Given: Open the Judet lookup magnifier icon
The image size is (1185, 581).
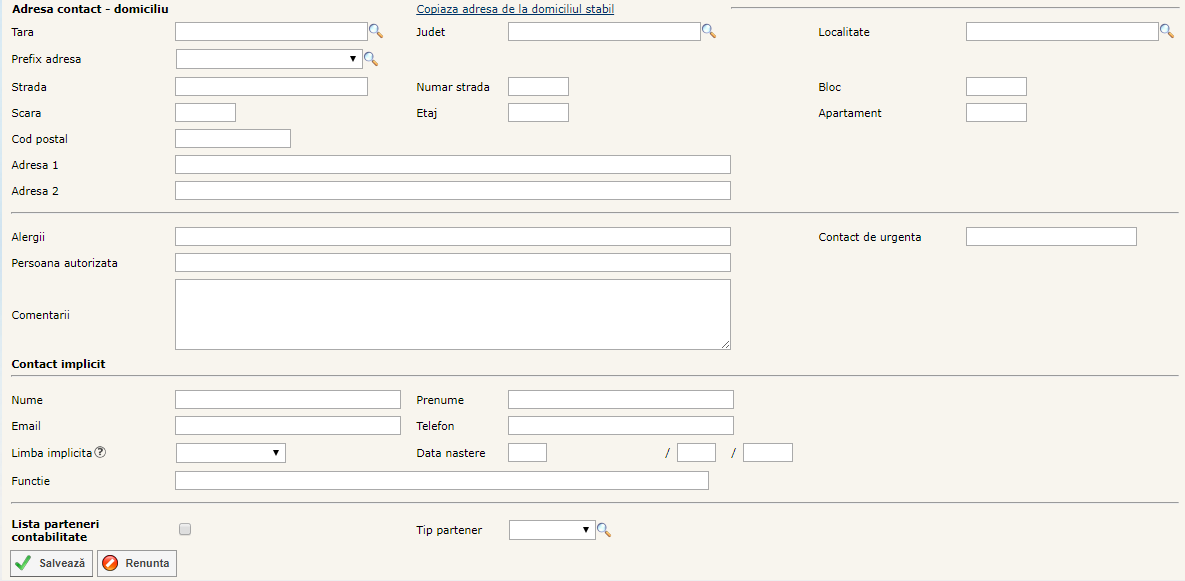Looking at the screenshot, I should [709, 32].
